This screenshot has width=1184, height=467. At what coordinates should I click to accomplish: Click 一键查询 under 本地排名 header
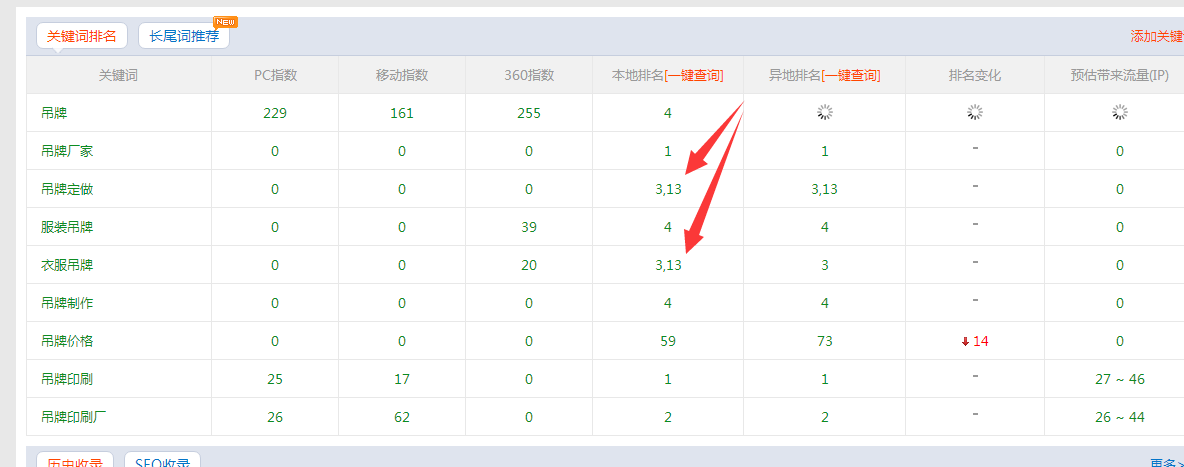pyautogui.click(x=694, y=75)
